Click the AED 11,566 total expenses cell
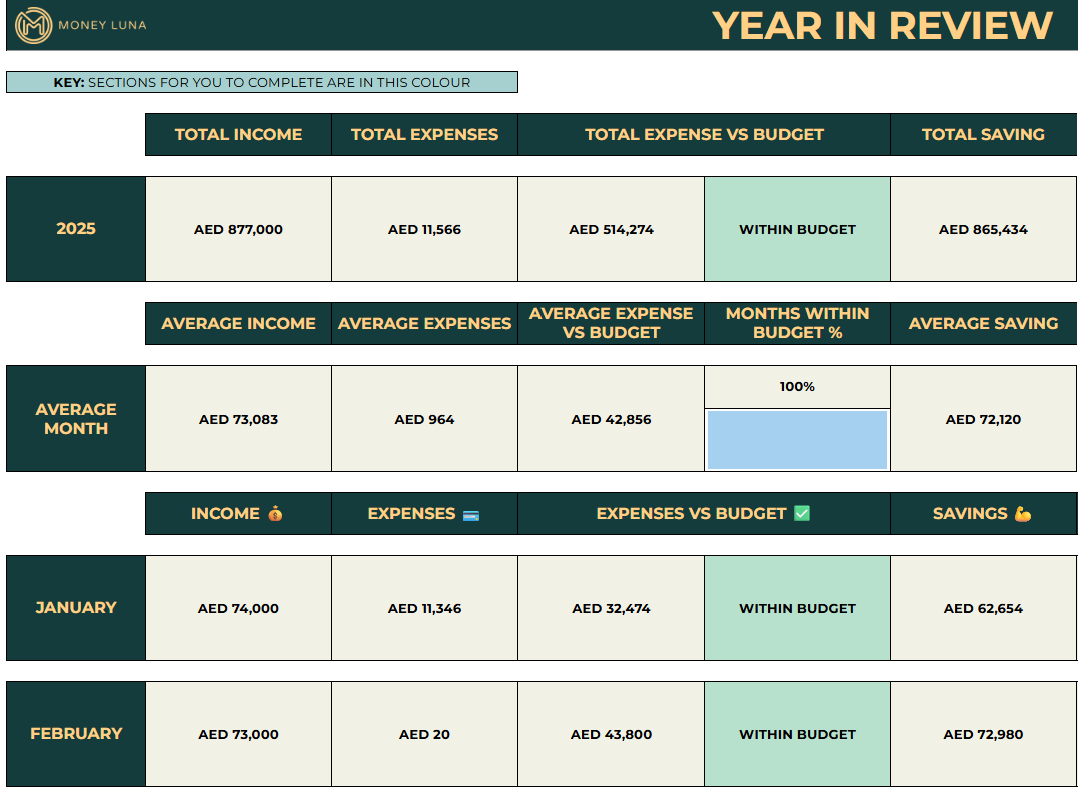Screen dimensions: 1078x790 coord(424,229)
